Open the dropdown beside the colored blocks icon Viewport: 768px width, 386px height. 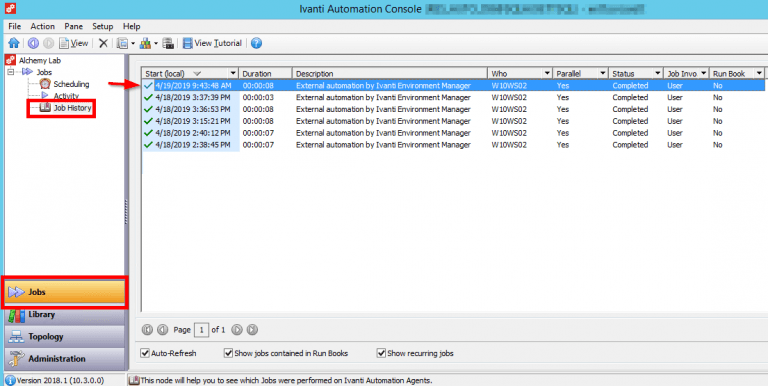pyautogui.click(x=156, y=43)
